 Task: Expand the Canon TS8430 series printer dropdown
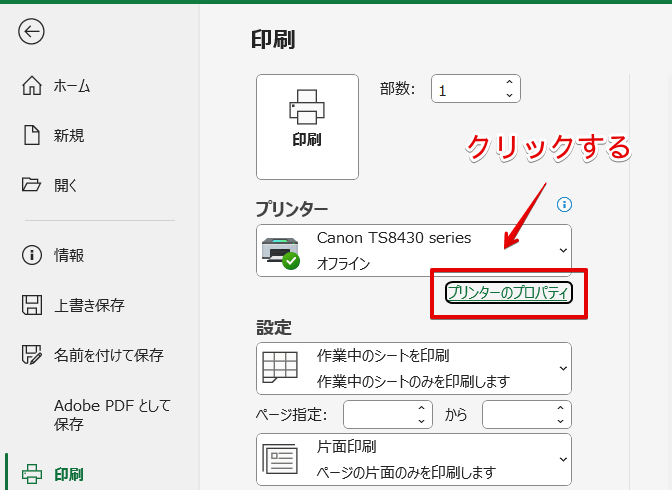pyautogui.click(x=563, y=250)
